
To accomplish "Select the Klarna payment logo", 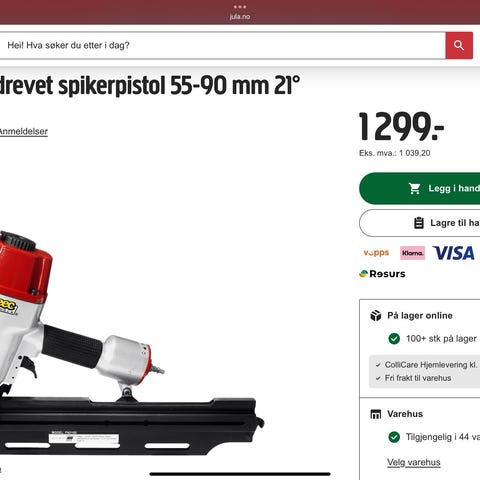I will pos(412,253).
